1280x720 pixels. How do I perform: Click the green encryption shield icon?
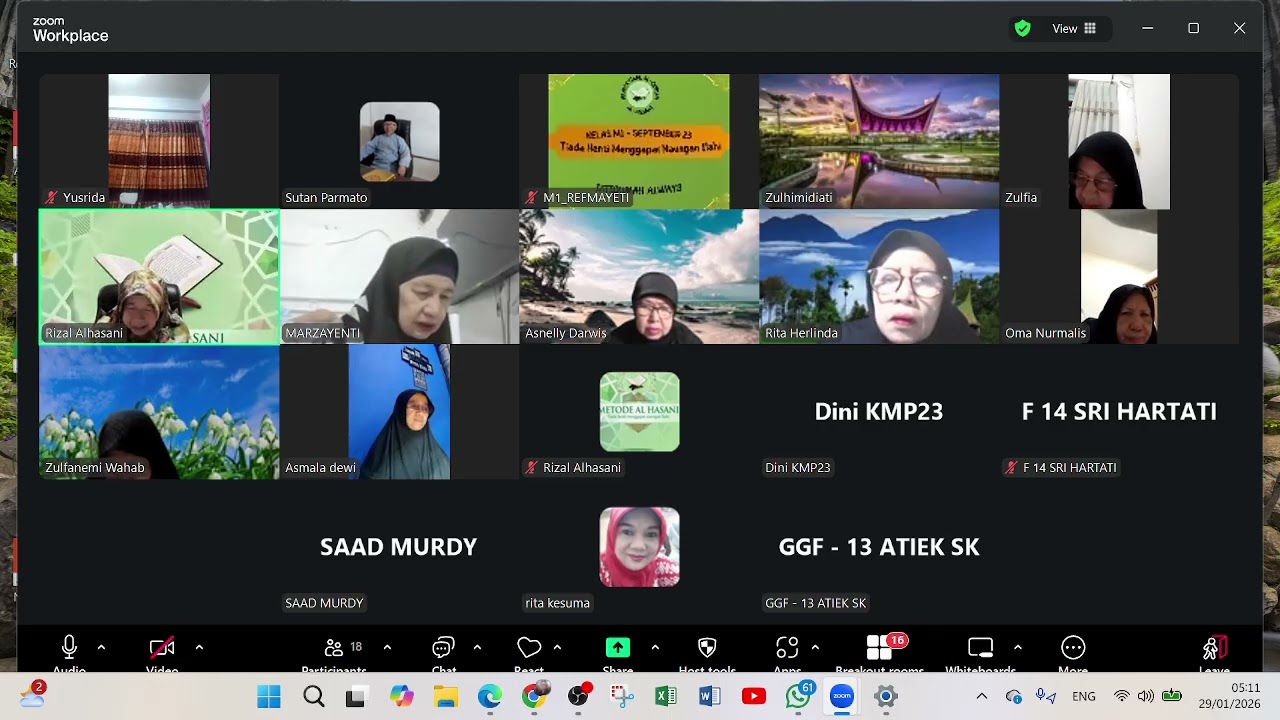(1022, 28)
